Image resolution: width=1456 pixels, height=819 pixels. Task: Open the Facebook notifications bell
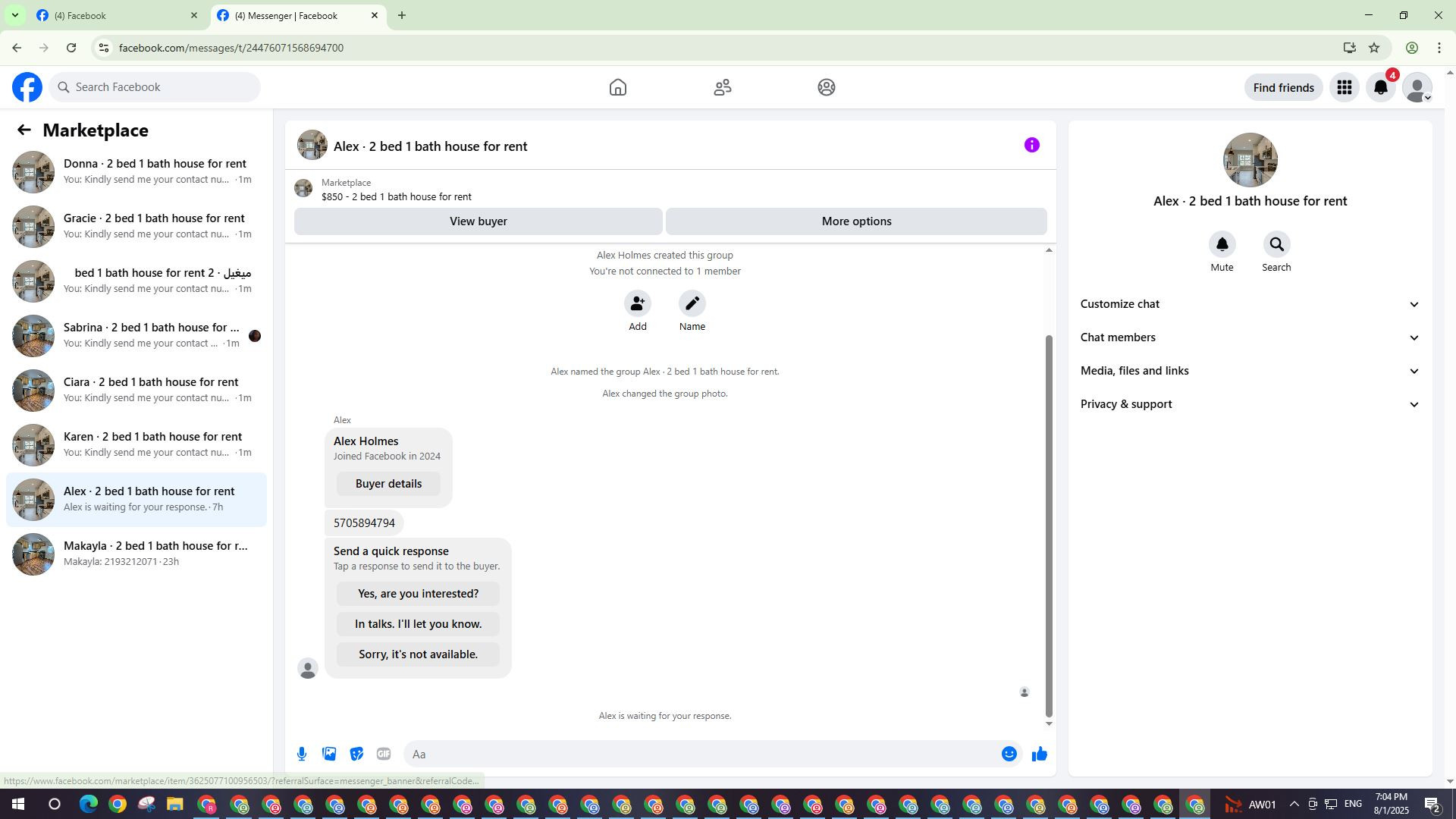(x=1380, y=87)
